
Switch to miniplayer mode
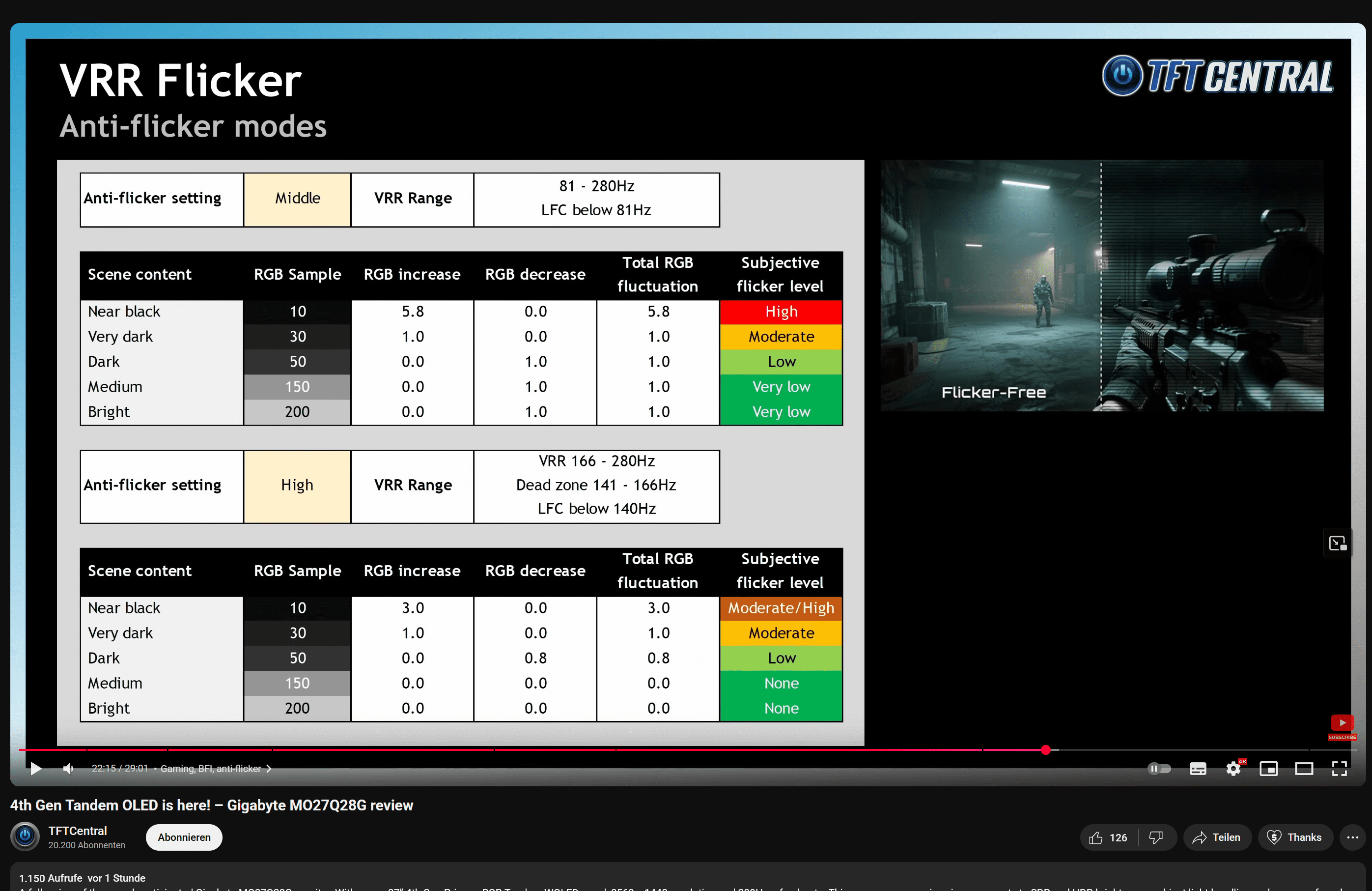(x=1268, y=768)
